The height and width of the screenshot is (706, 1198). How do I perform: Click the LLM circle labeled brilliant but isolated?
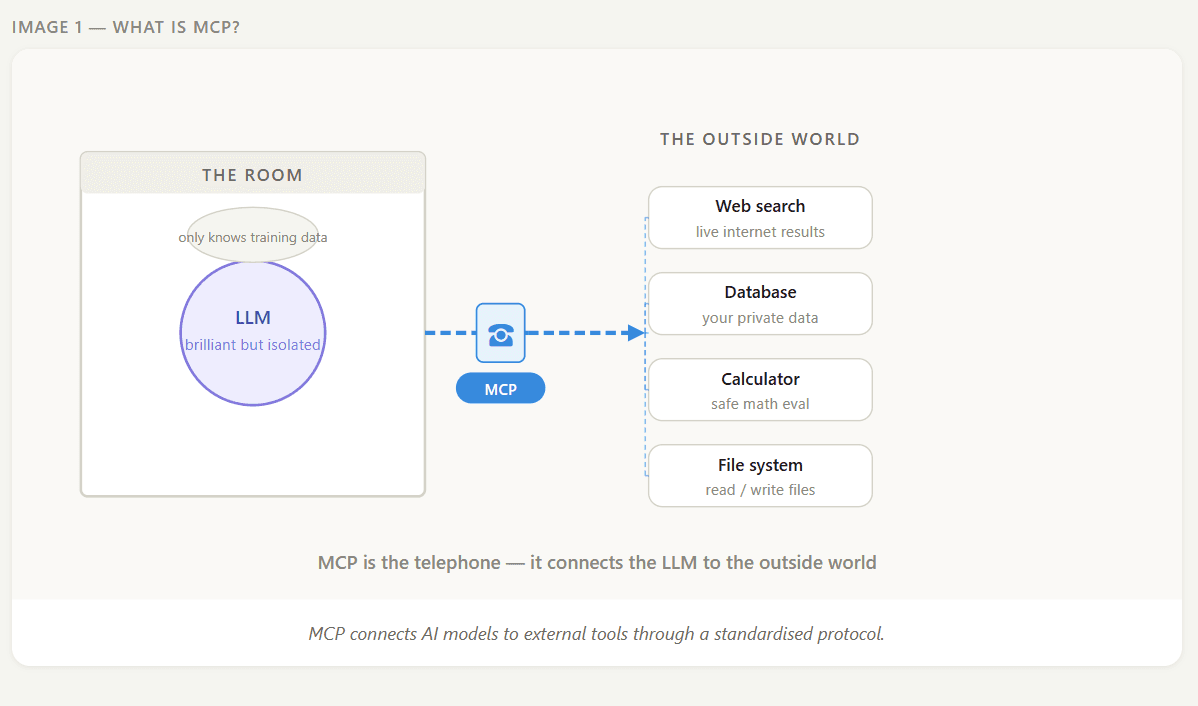253,333
